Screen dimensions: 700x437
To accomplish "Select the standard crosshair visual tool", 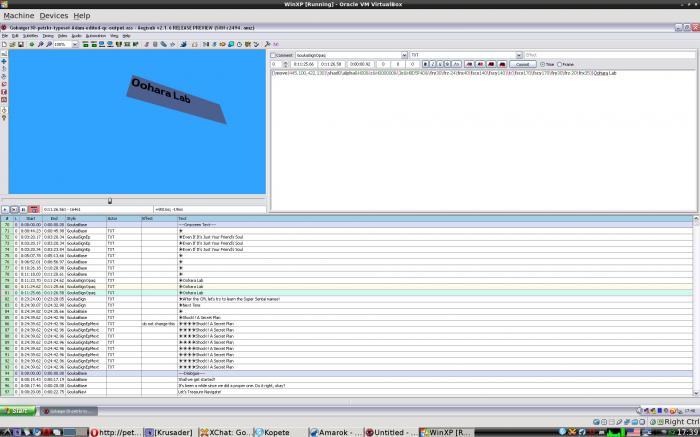I will pyautogui.click(x=4, y=54).
